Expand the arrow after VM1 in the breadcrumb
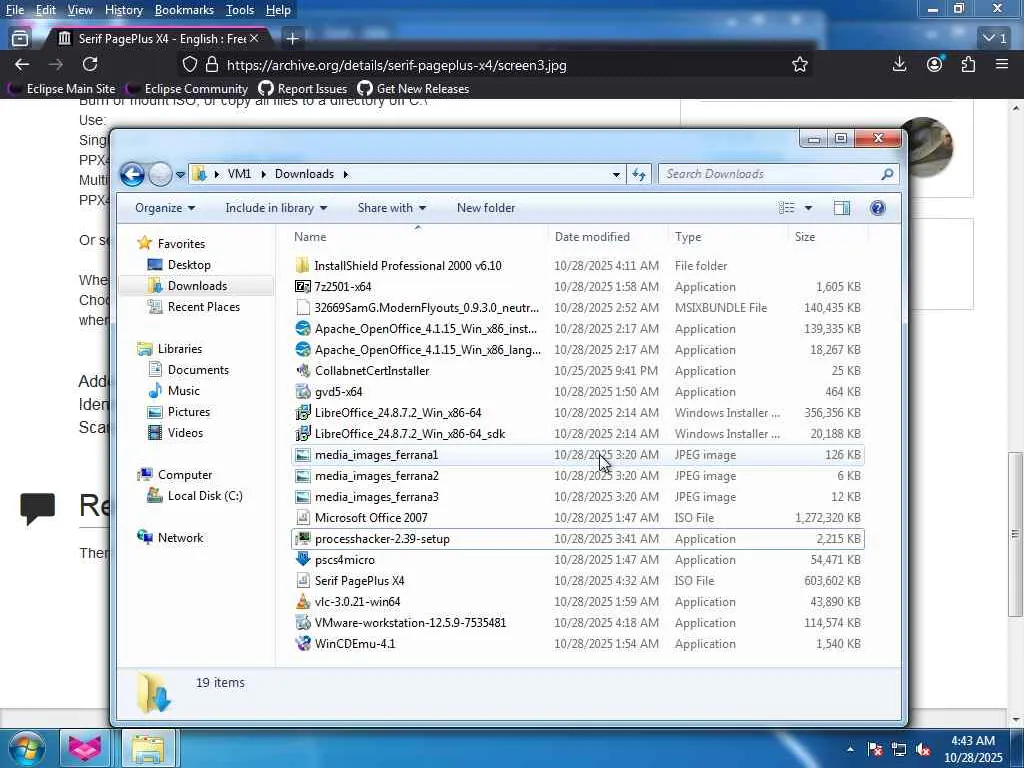 click(x=263, y=174)
